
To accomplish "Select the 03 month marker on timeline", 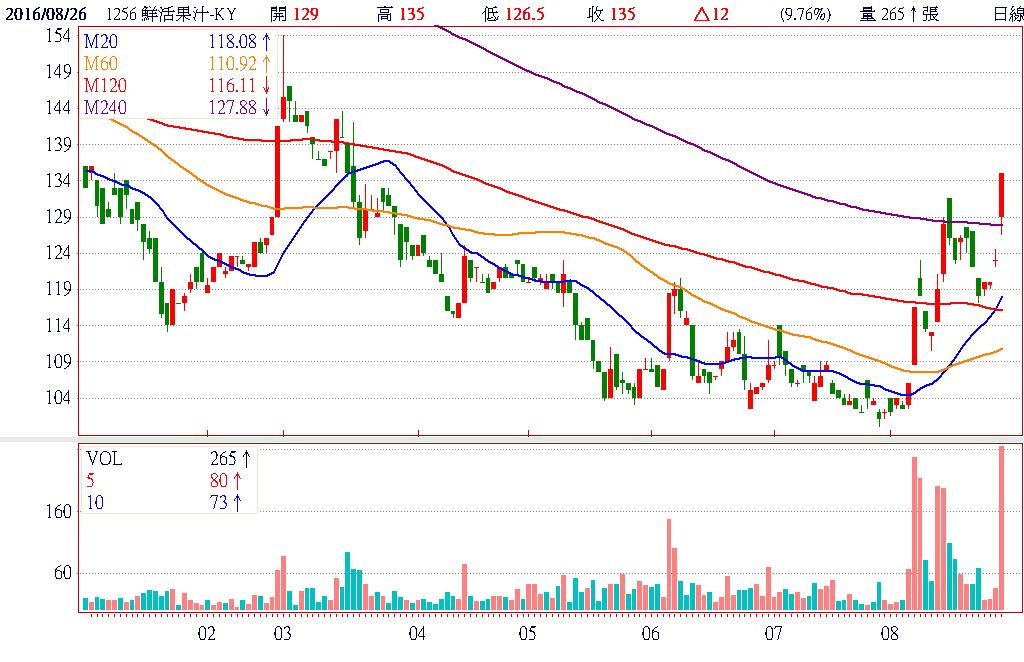I will pos(282,633).
